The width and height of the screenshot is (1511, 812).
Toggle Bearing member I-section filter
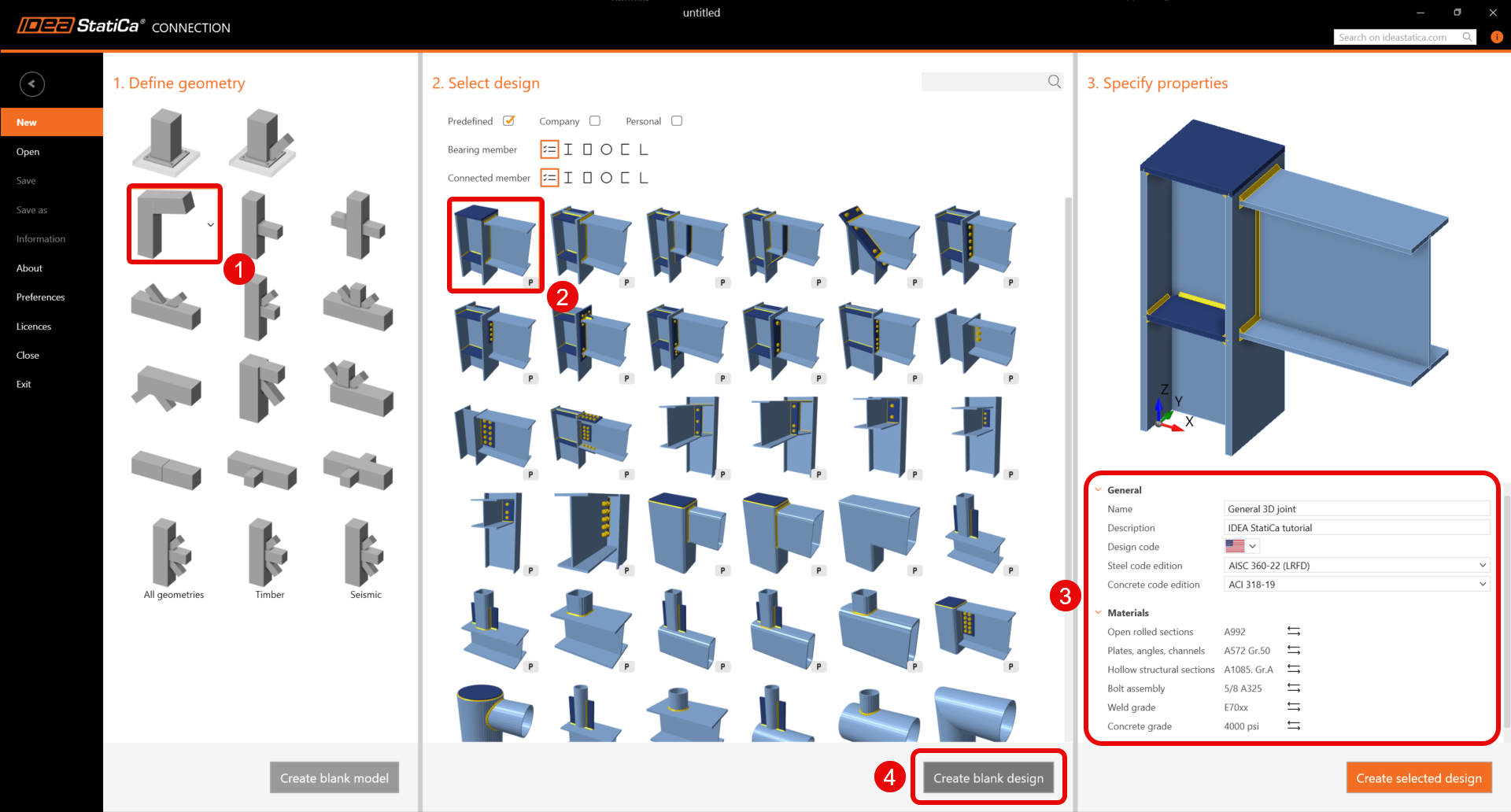coord(568,149)
